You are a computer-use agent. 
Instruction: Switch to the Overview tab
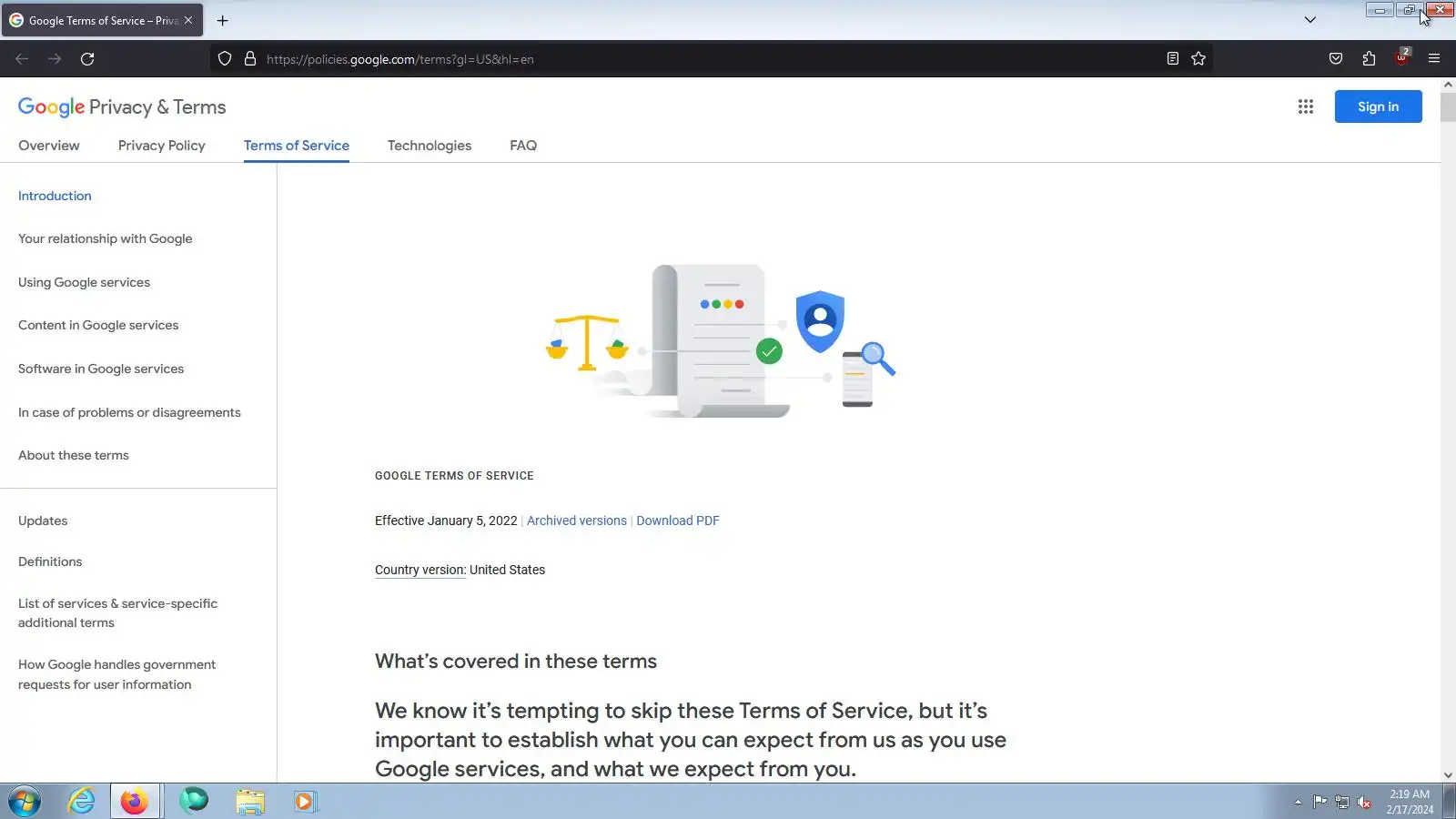(x=49, y=146)
